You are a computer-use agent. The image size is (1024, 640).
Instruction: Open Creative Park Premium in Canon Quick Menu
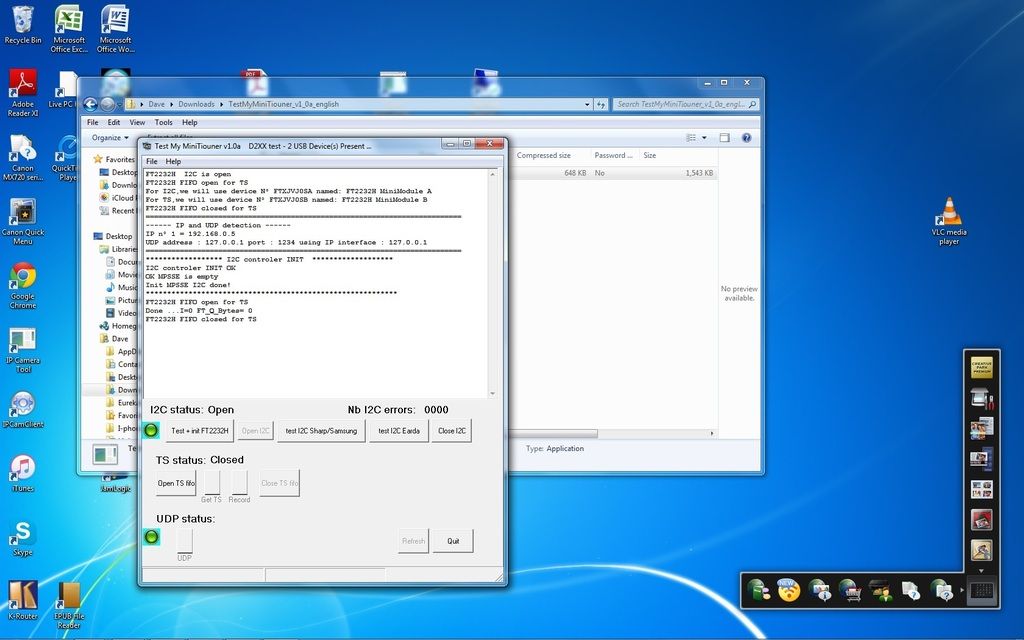click(x=982, y=368)
